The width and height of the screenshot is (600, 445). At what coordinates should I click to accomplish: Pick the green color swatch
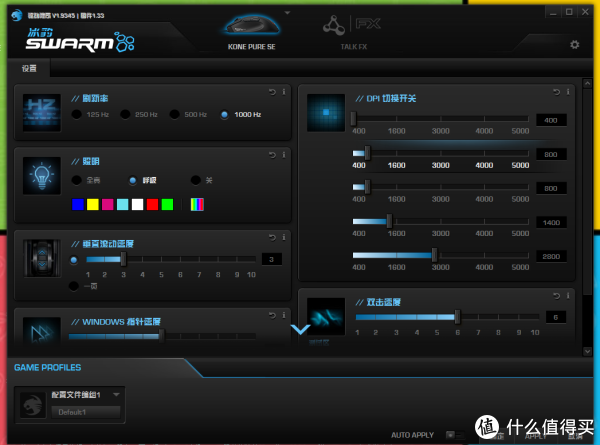coord(167,204)
